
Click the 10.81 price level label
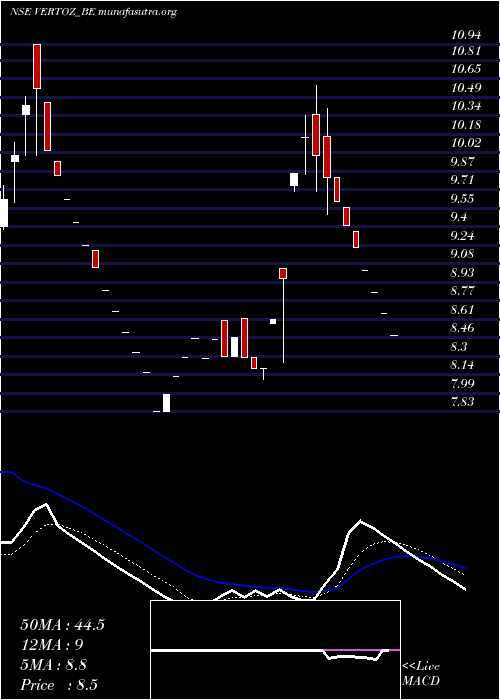pos(467,51)
